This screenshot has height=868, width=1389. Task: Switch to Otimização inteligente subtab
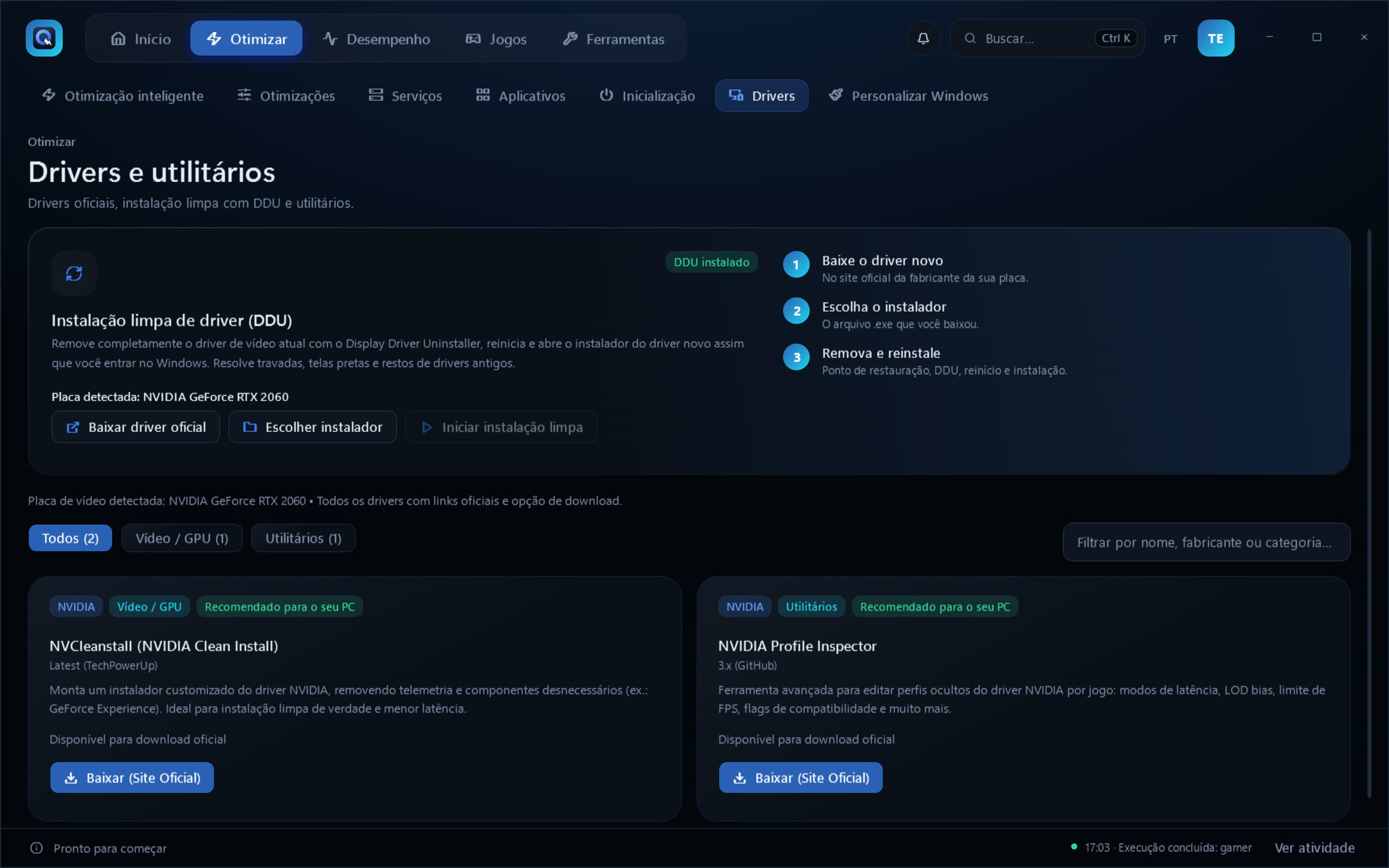click(x=123, y=96)
